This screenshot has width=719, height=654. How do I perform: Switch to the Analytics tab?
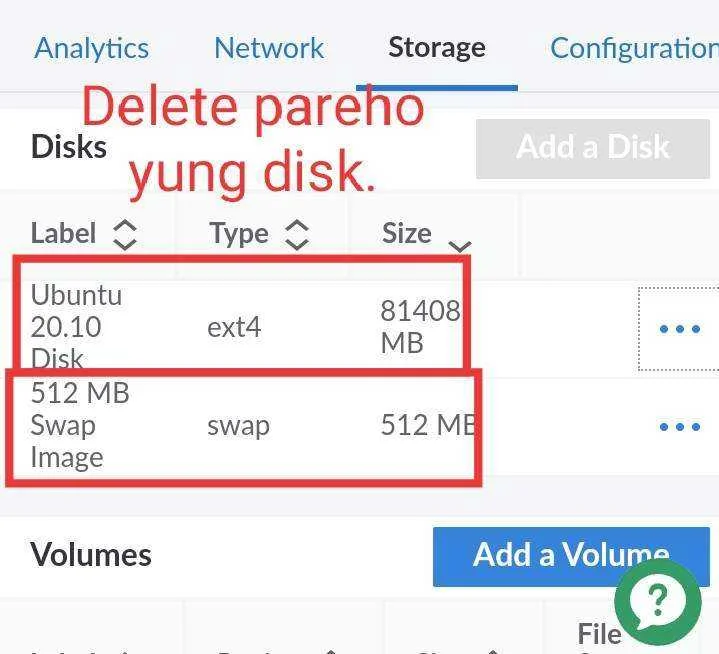92,48
